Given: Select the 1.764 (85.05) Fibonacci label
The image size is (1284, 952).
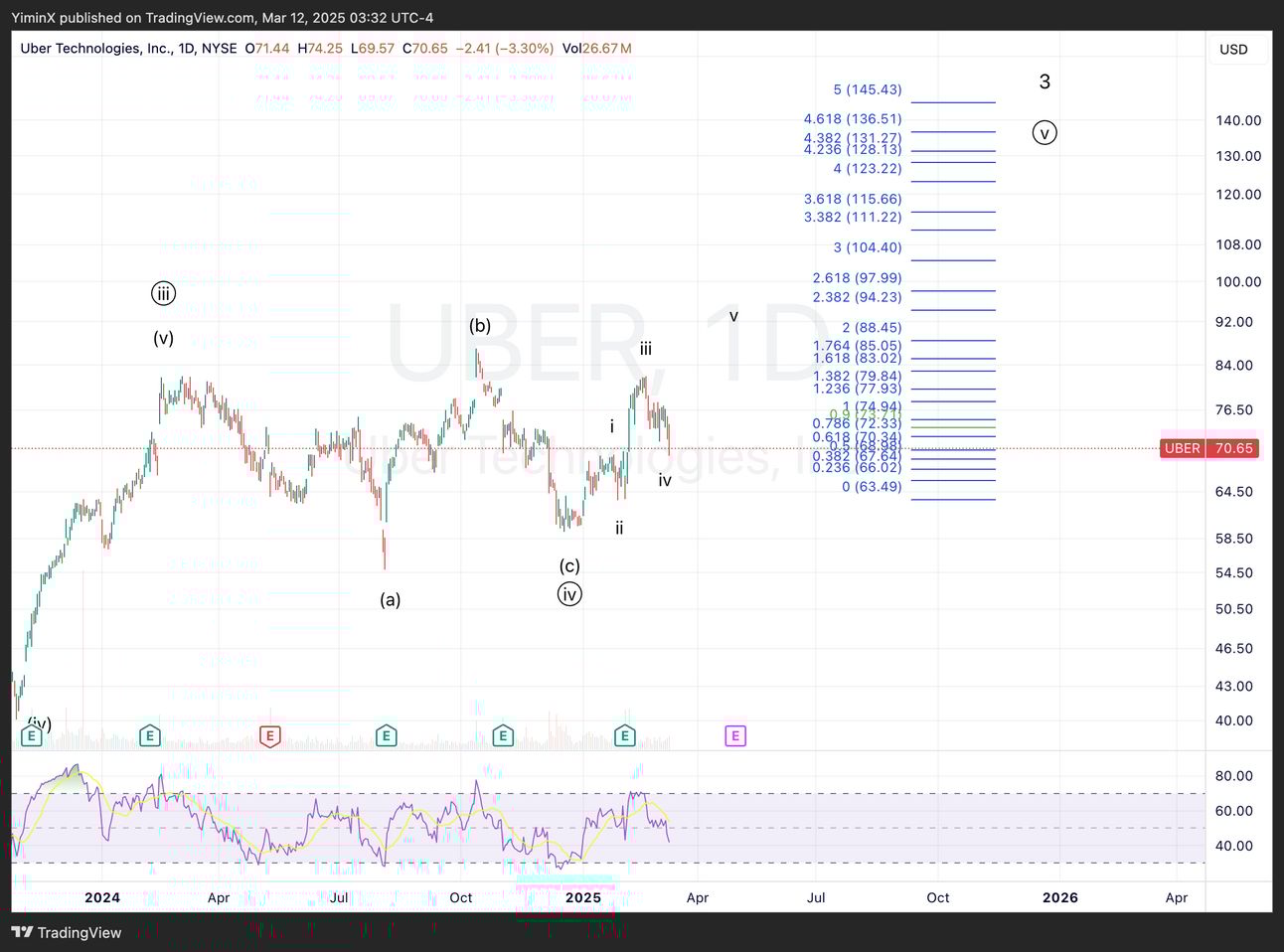Looking at the screenshot, I should pyautogui.click(x=857, y=346).
